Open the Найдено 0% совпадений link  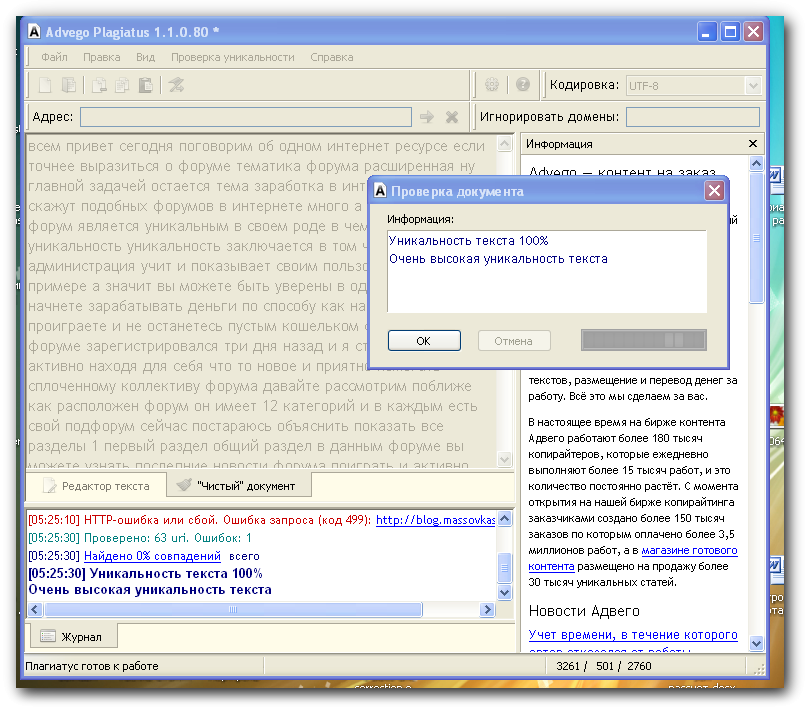[x=152, y=556]
